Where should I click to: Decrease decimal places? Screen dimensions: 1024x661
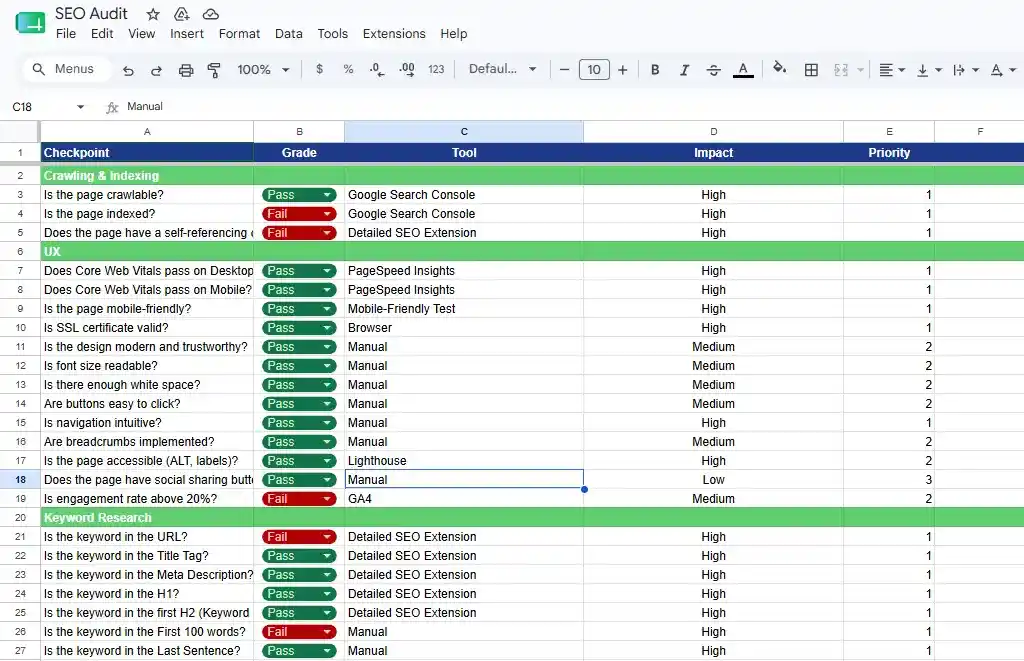point(377,69)
